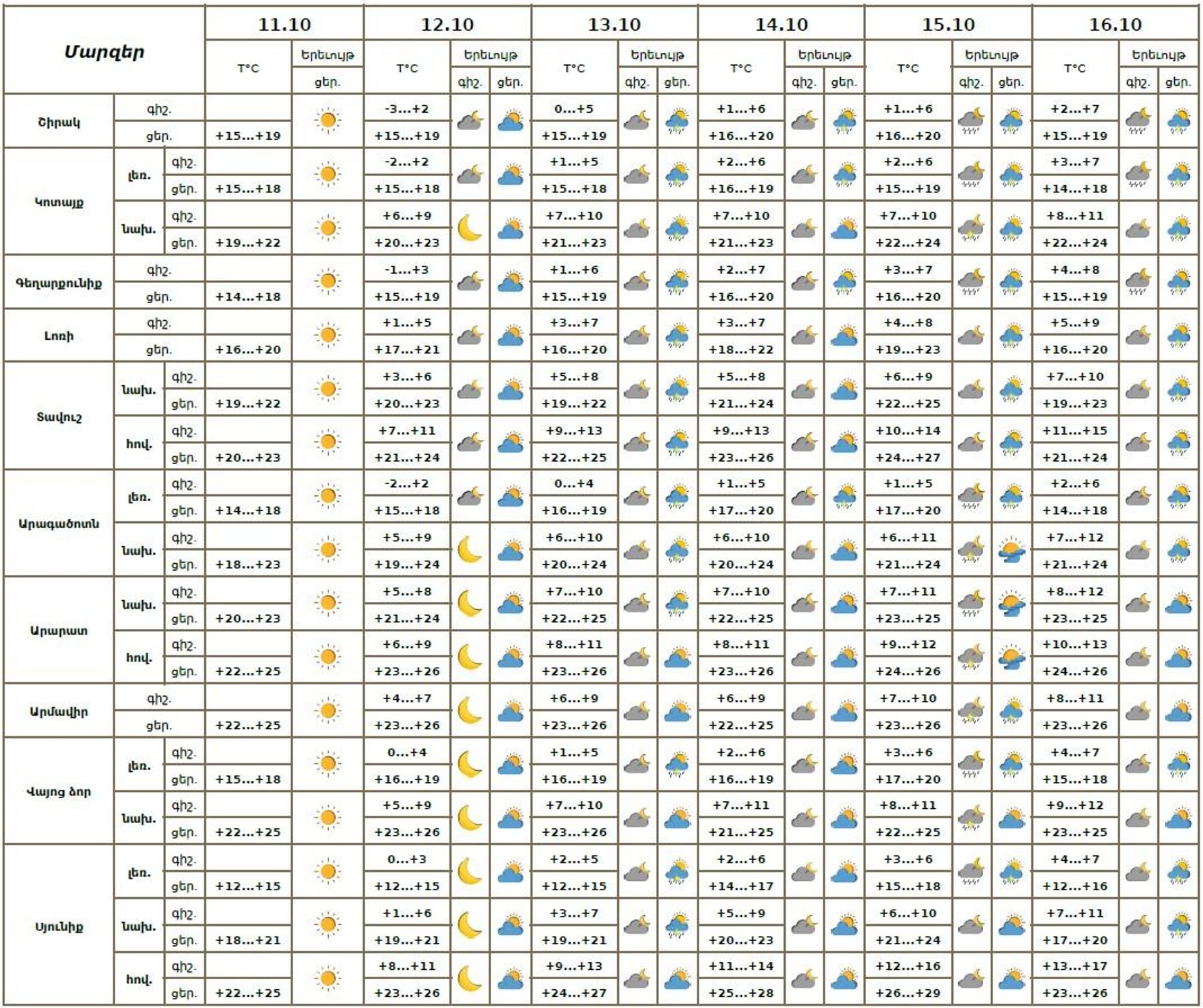This screenshot has height=1008, width=1203.
Task: Click the -1...+3 temperature cell
Action: pyautogui.click(x=407, y=270)
